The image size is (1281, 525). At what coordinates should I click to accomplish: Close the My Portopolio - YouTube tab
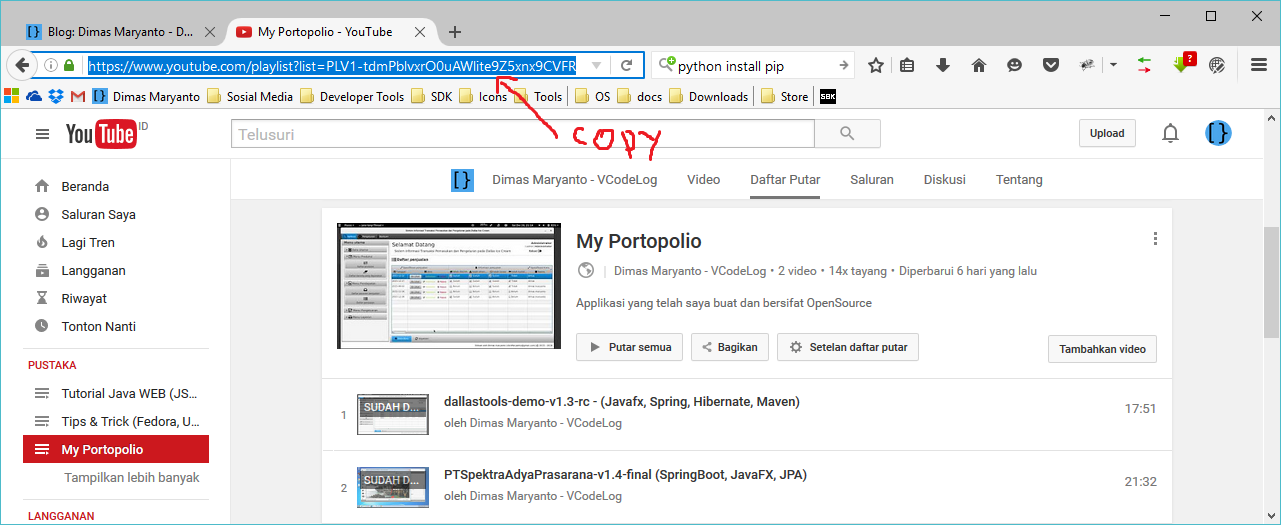tap(419, 32)
